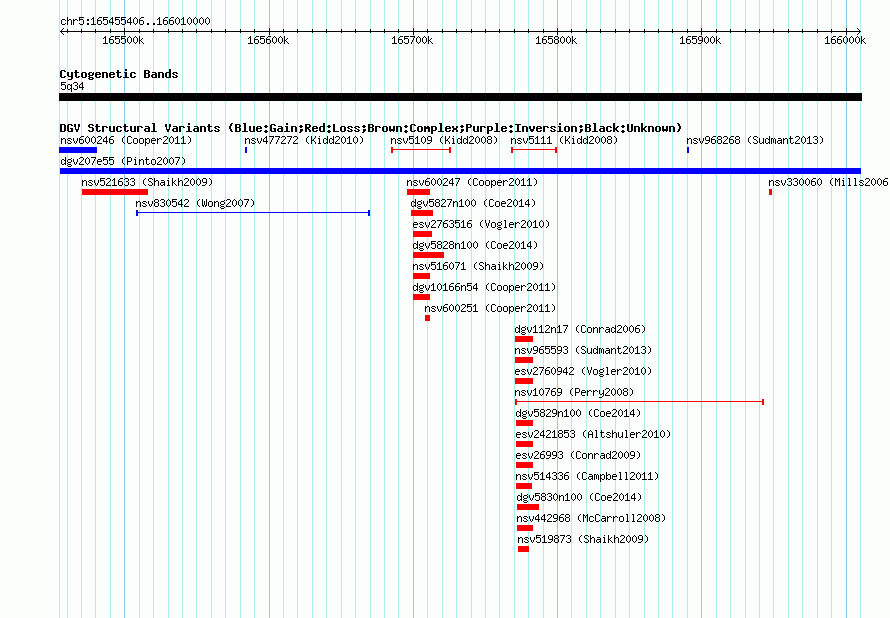Click the 166000k ruler mark
This screenshot has width=890, height=618.
845,40
